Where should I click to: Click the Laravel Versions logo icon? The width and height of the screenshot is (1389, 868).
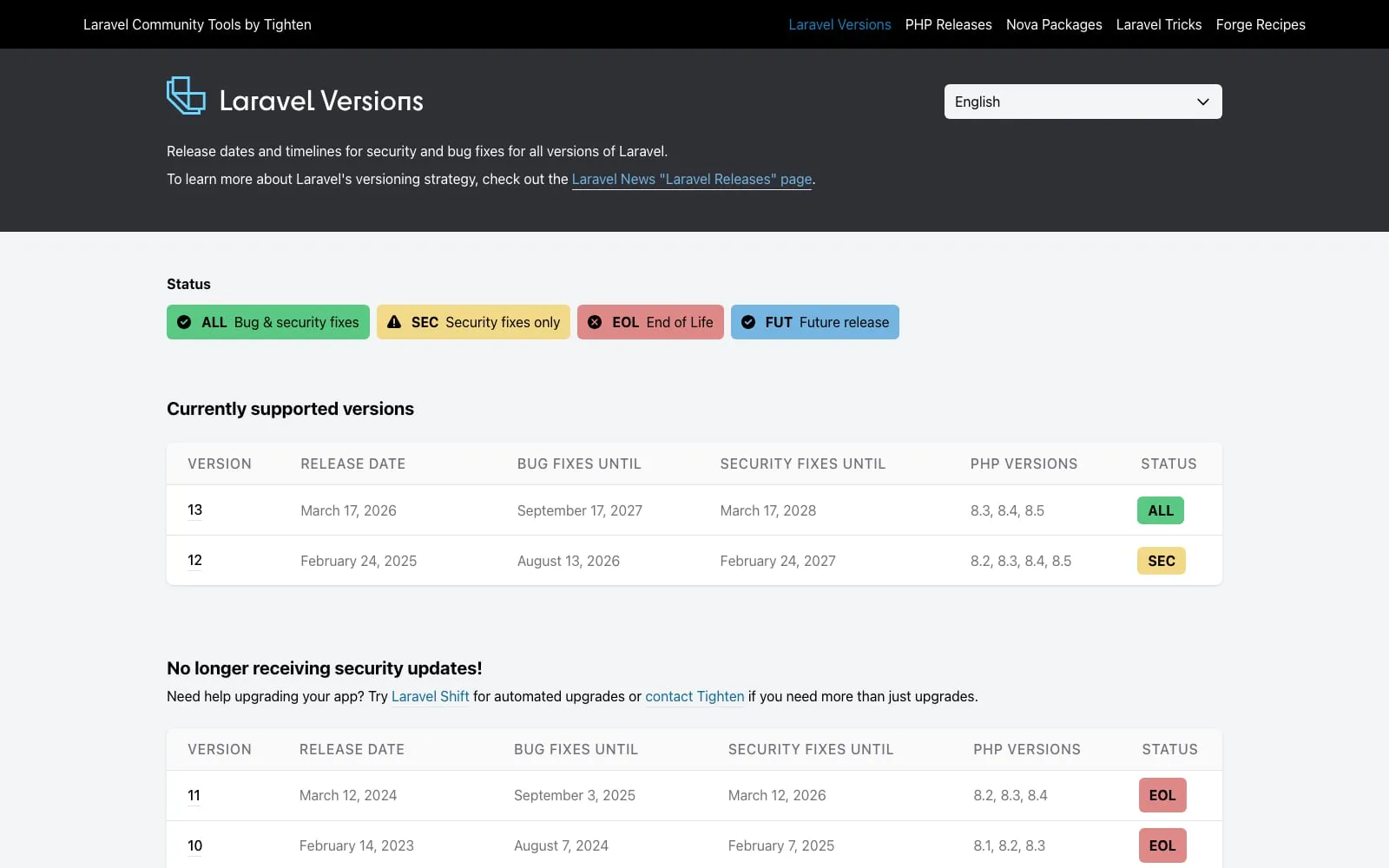186,95
